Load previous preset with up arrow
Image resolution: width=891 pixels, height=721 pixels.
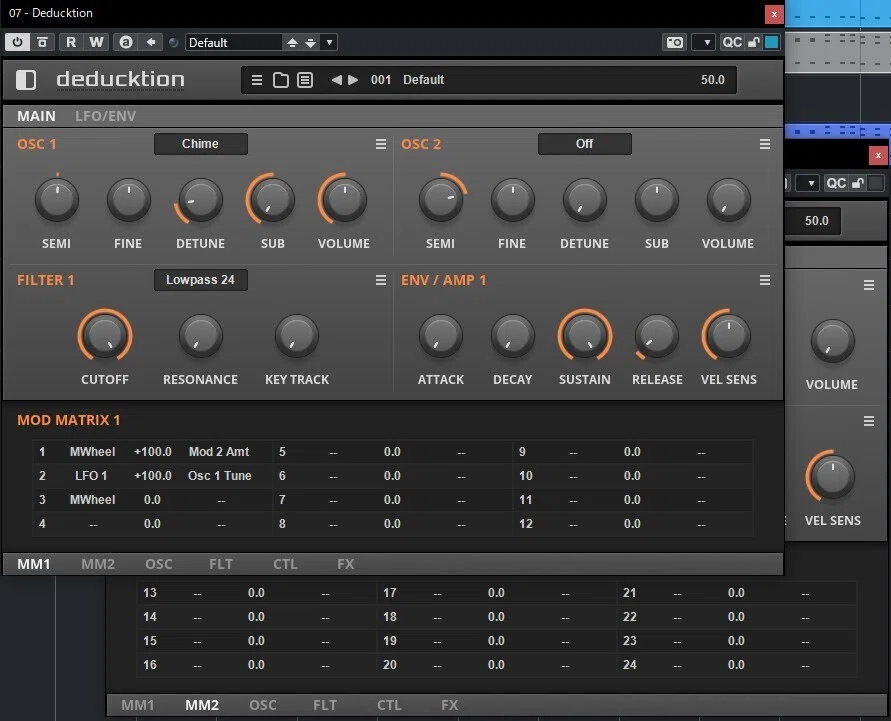pyautogui.click(x=292, y=43)
